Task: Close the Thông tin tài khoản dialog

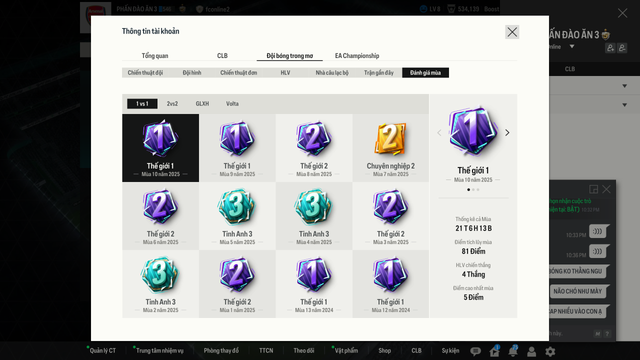Action: (x=512, y=32)
